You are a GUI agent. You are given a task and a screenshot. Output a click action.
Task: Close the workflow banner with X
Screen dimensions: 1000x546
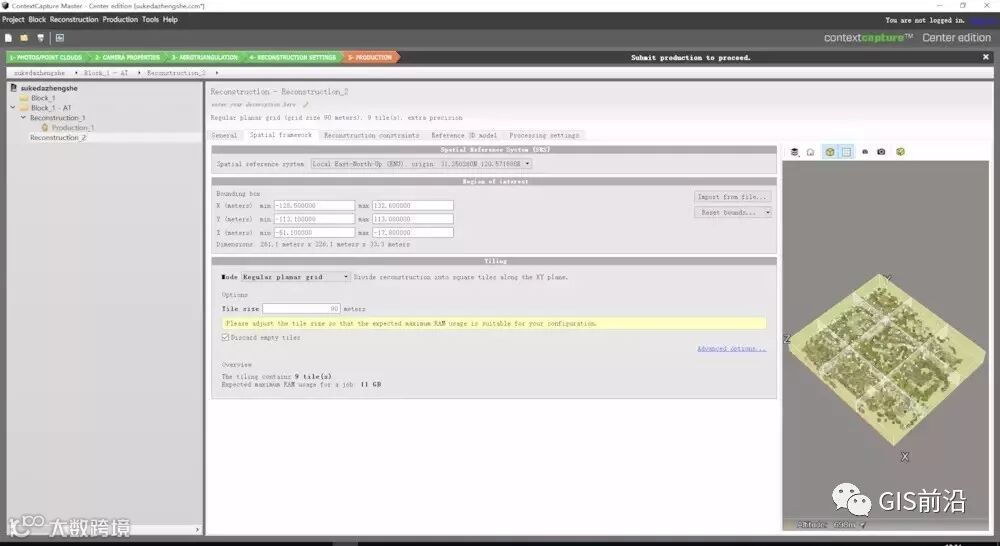(x=985, y=57)
